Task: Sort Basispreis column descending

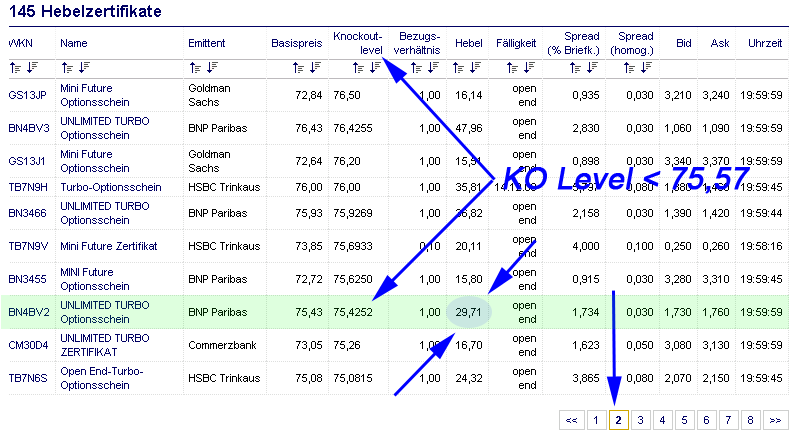Action: (315, 68)
